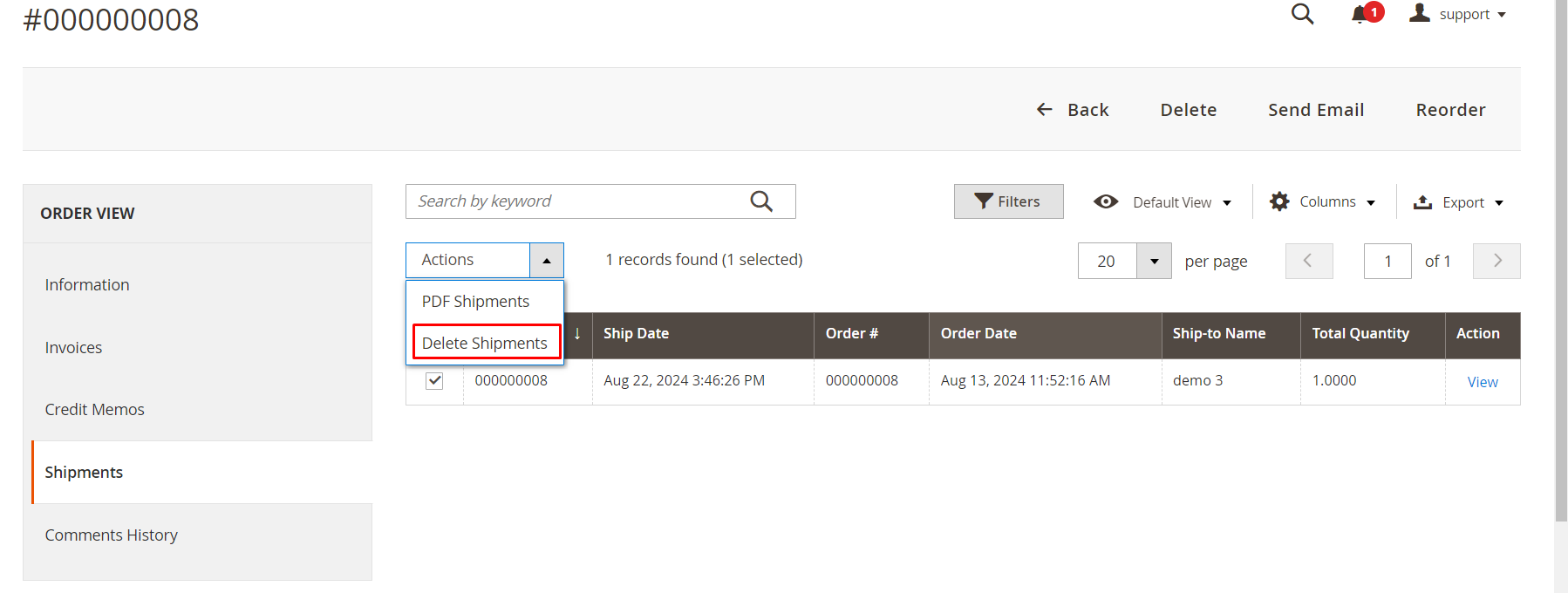Go to previous page arrow
Image resolution: width=1568 pixels, height=593 pixels.
(x=1308, y=261)
